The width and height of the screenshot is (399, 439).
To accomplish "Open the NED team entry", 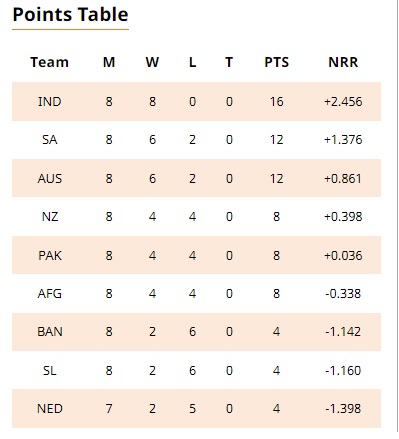I will click(50, 409).
